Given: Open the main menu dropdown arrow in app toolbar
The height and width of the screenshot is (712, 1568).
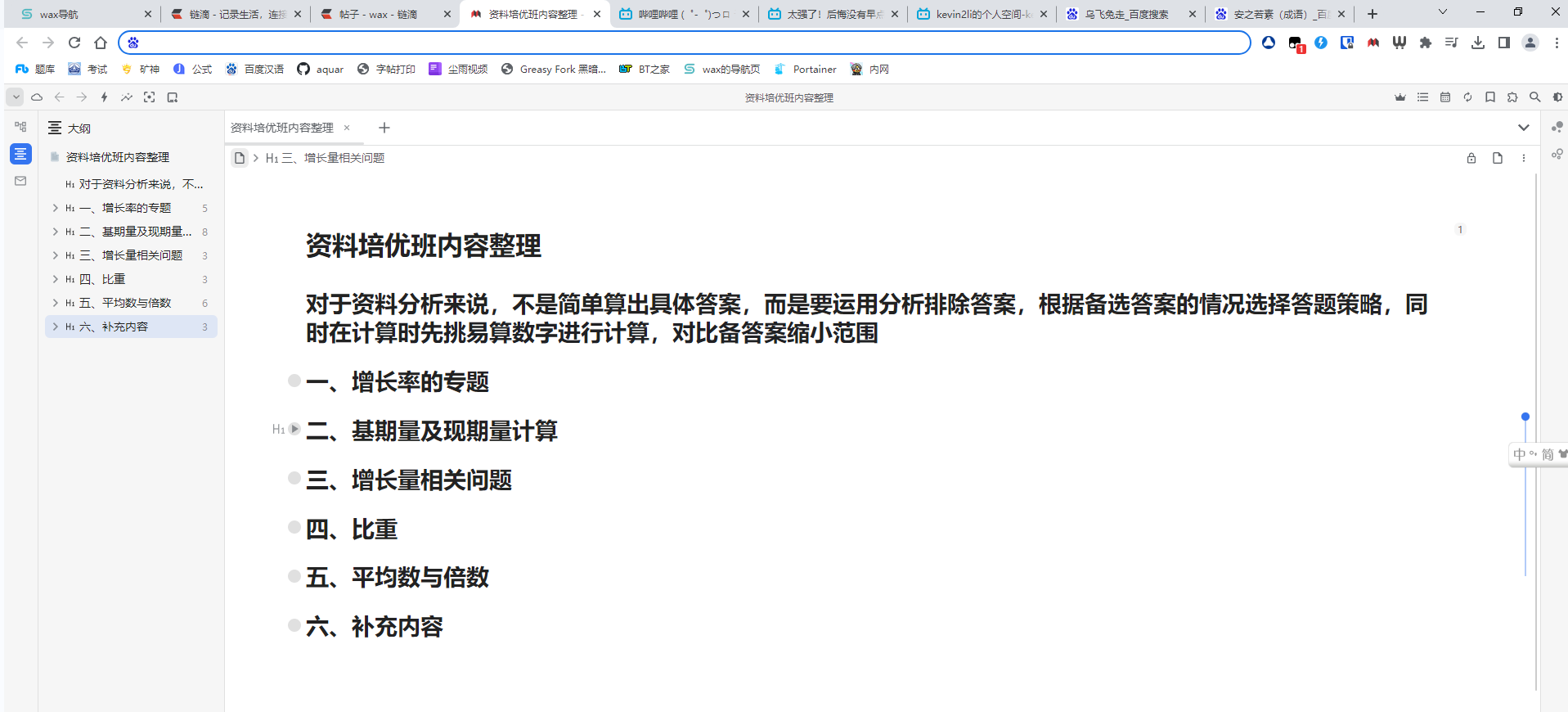Looking at the screenshot, I should point(16,97).
